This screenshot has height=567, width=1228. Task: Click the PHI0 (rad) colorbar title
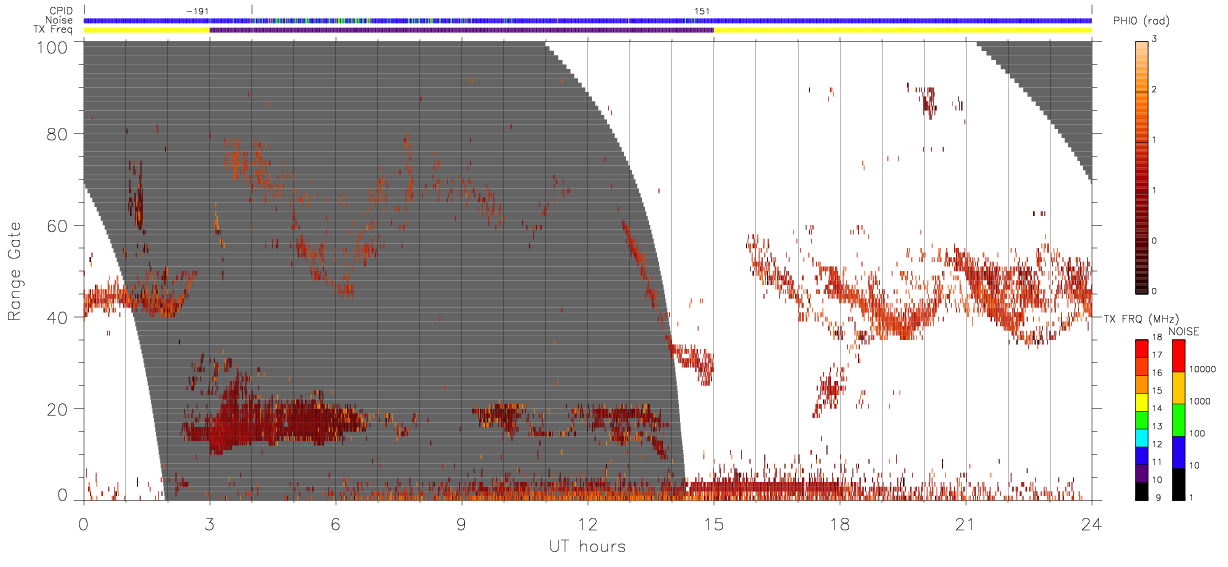(1141, 22)
